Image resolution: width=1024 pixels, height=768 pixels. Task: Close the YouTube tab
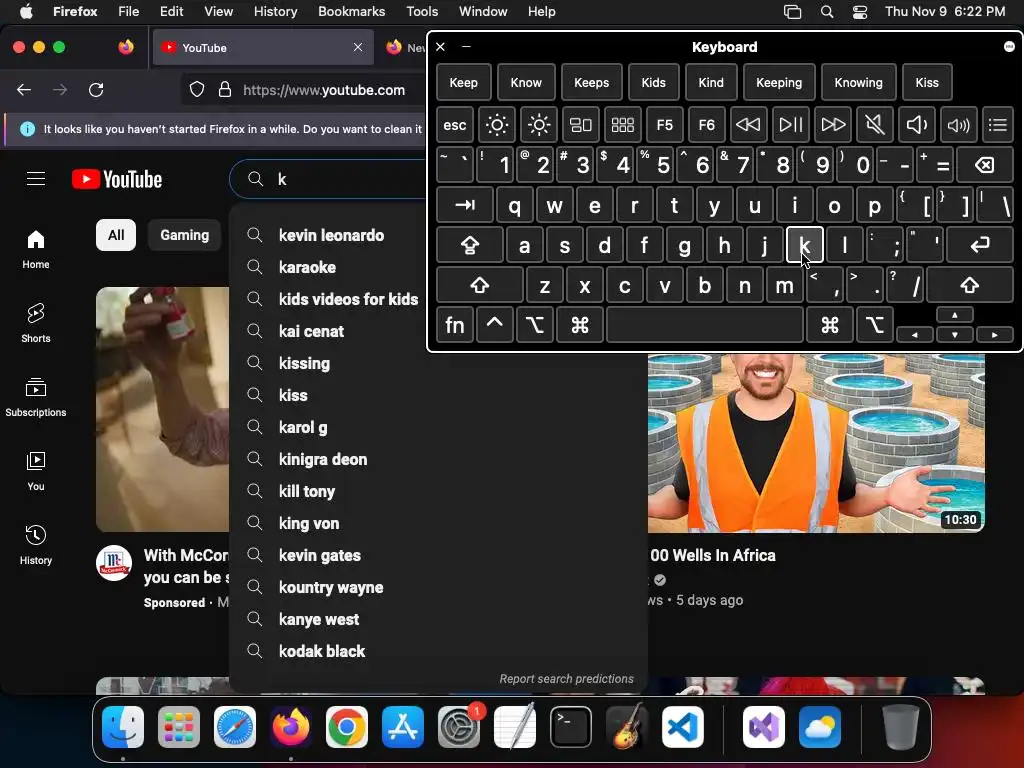358,47
